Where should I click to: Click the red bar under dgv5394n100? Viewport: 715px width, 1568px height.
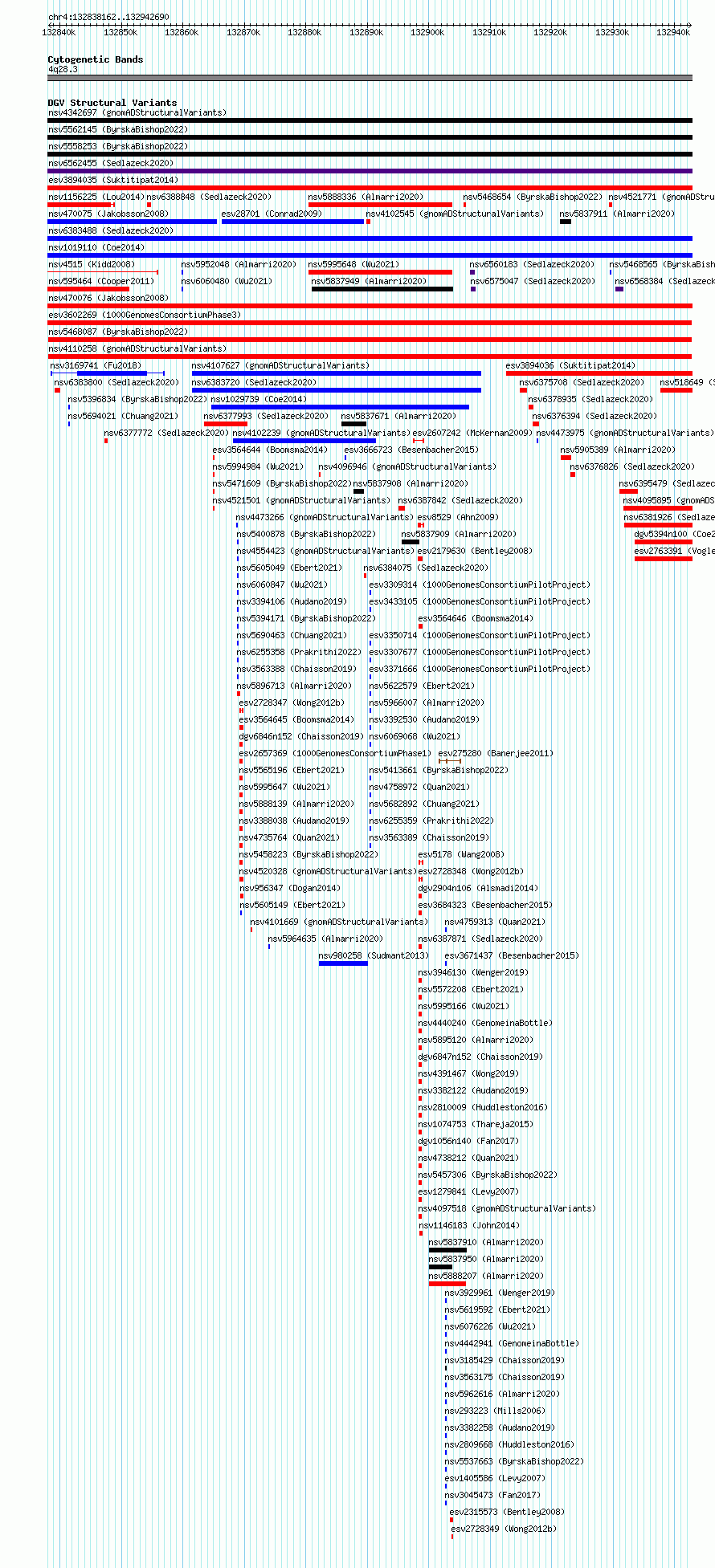663,542
